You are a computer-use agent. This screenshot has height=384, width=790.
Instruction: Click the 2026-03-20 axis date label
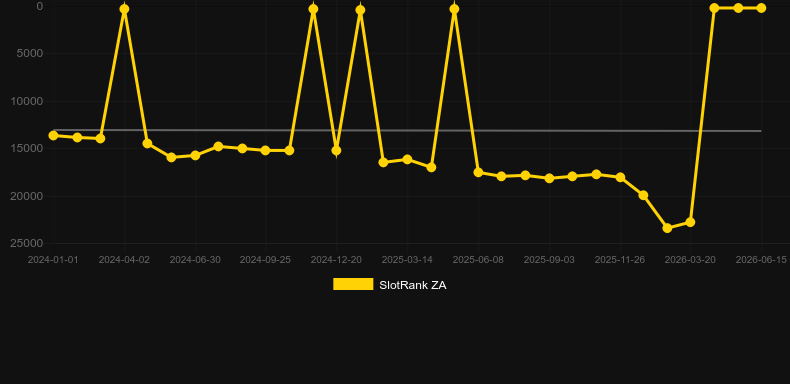pyautogui.click(x=690, y=260)
